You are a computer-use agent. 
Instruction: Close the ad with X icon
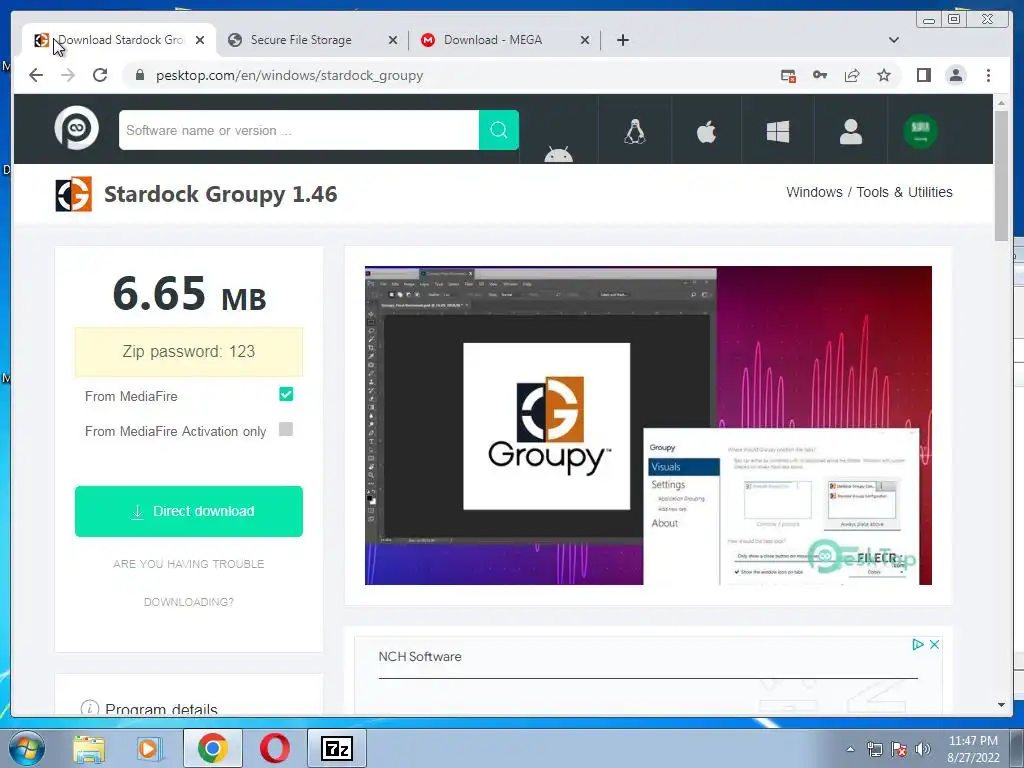pos(935,645)
